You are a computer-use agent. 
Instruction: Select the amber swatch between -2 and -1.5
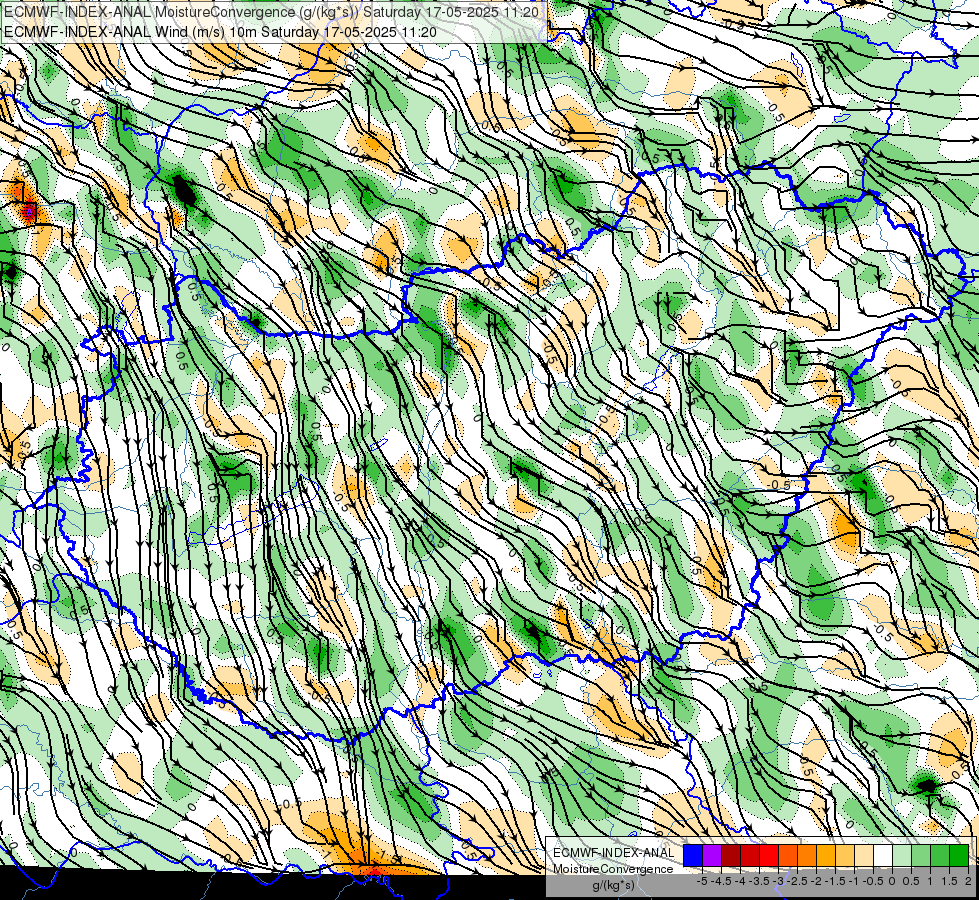click(826, 855)
